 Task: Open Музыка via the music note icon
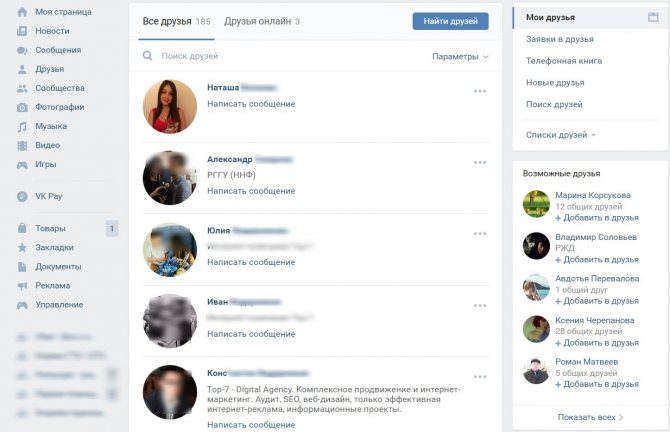coord(22,126)
